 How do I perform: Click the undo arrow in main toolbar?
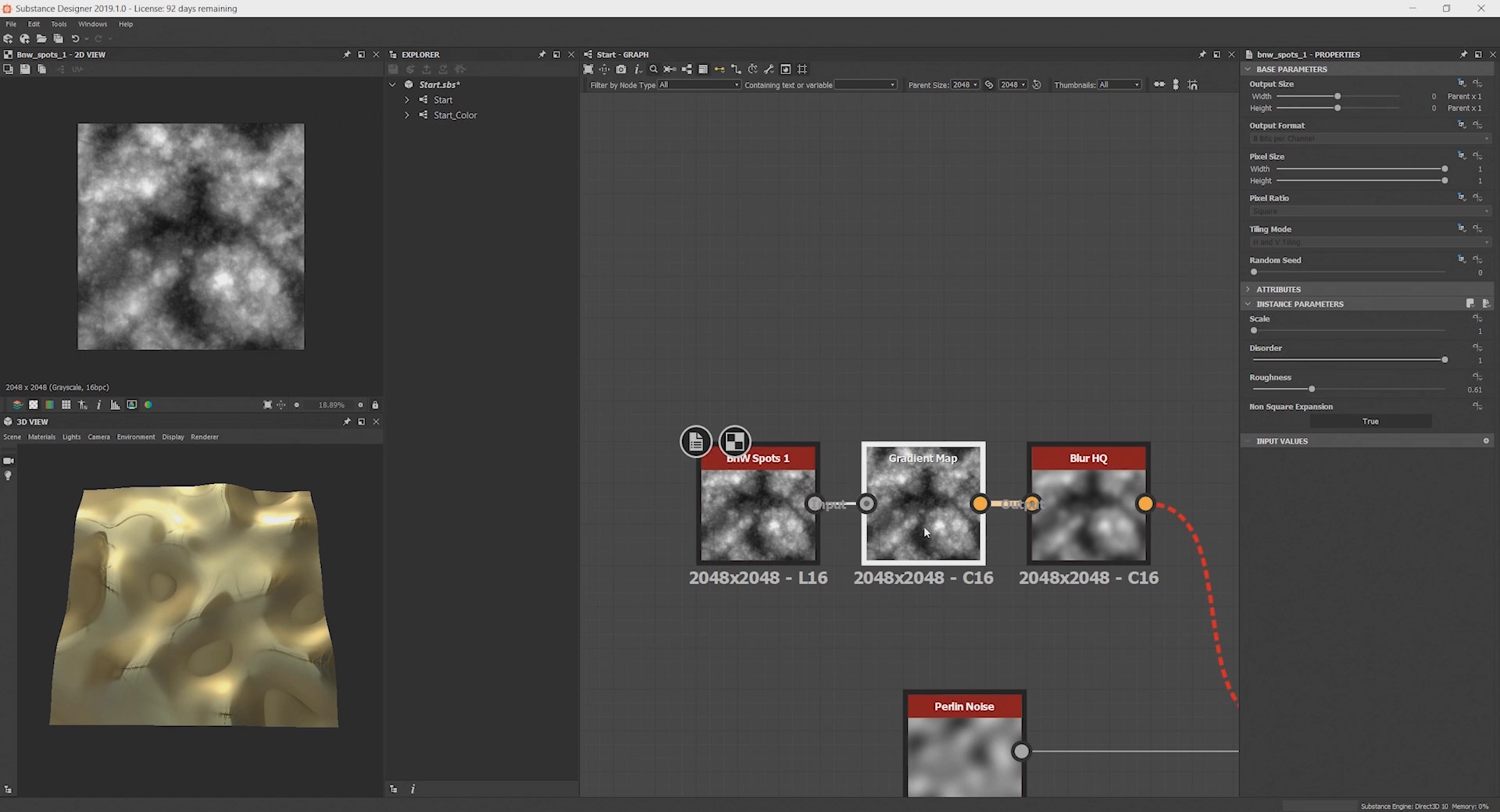point(75,38)
